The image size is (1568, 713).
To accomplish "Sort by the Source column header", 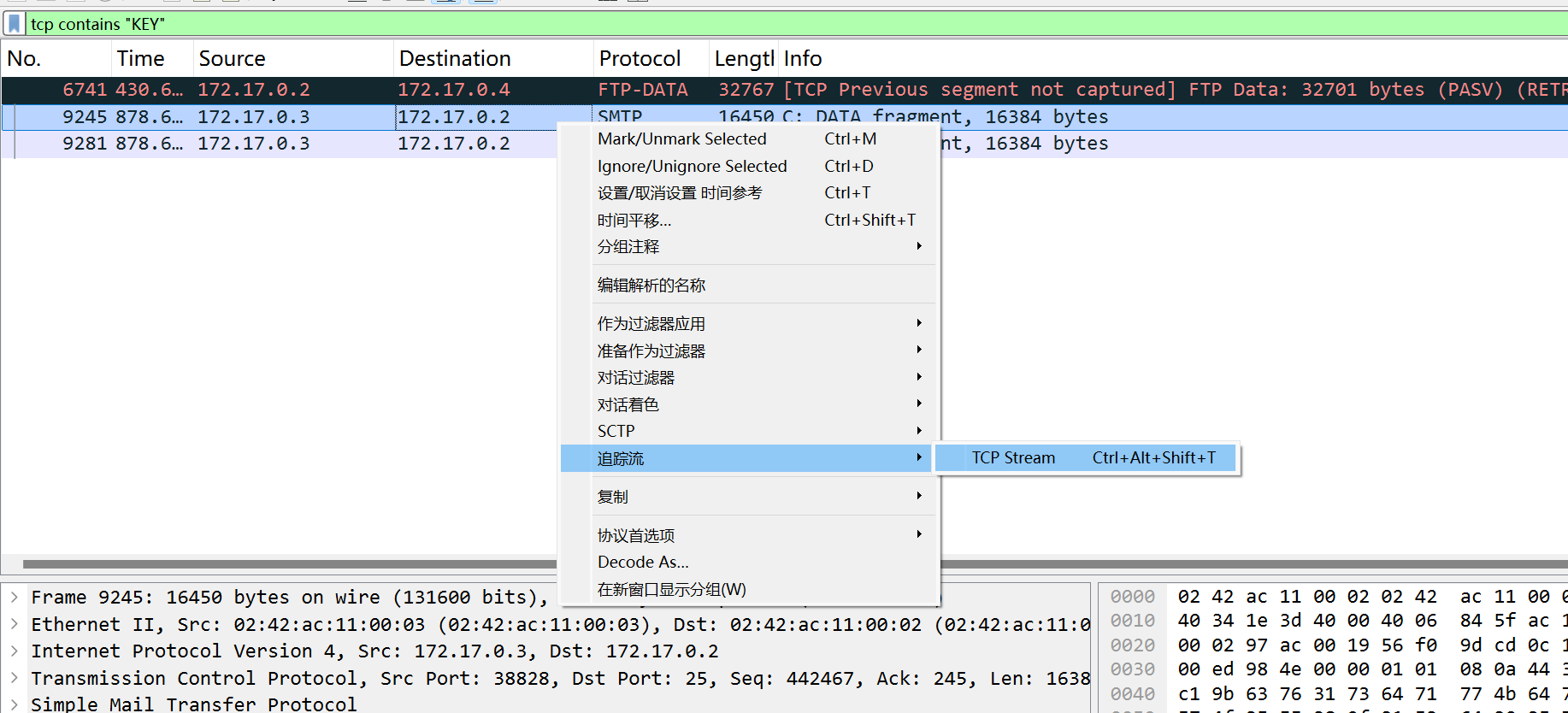I will coord(232,58).
